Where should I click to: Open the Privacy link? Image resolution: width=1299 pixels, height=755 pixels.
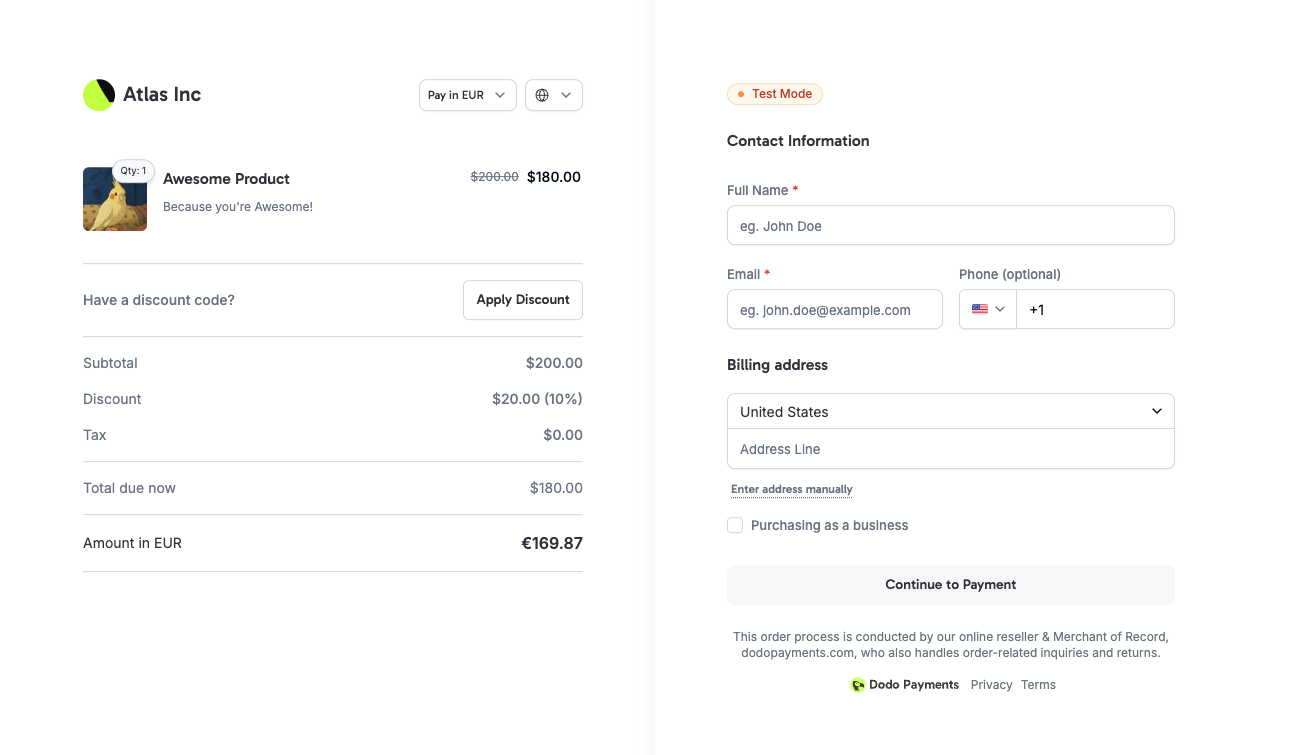point(991,685)
